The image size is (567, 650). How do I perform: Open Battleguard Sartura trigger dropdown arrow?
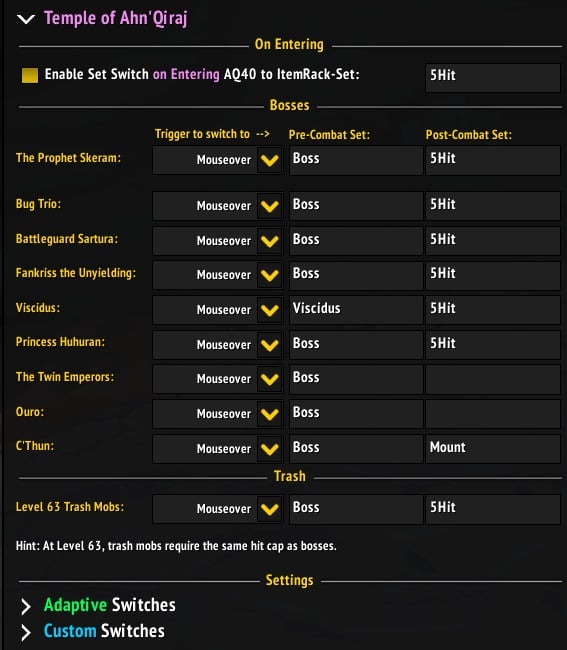point(270,241)
